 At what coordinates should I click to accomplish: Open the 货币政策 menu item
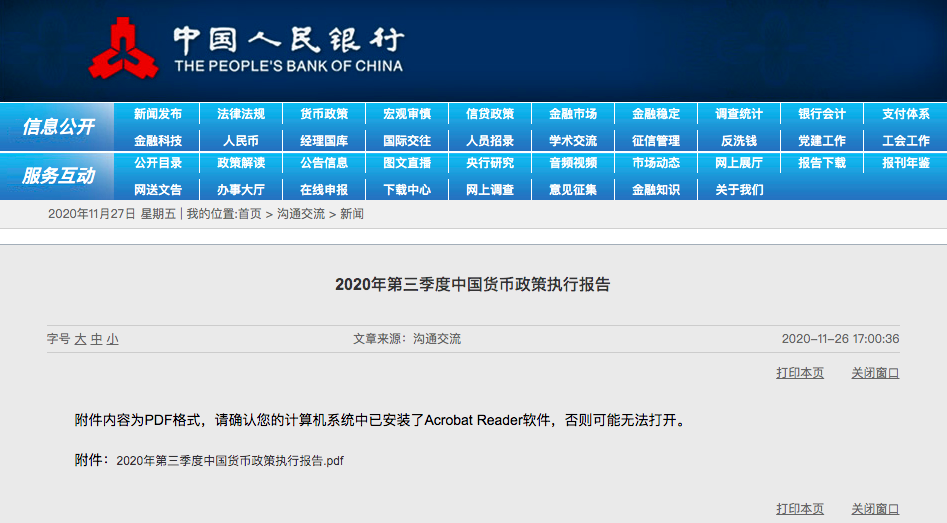tap(324, 114)
